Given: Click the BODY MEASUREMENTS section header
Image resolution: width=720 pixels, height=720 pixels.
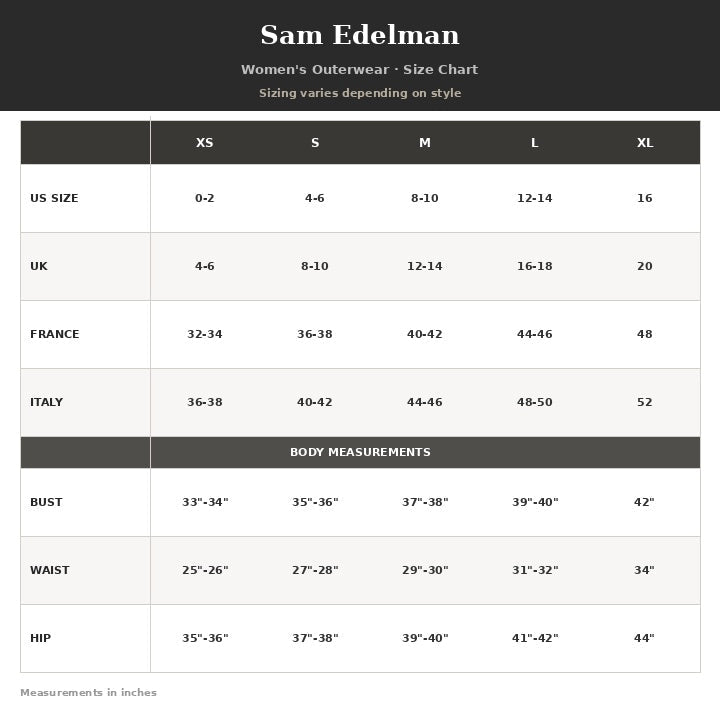Looking at the screenshot, I should point(360,452).
